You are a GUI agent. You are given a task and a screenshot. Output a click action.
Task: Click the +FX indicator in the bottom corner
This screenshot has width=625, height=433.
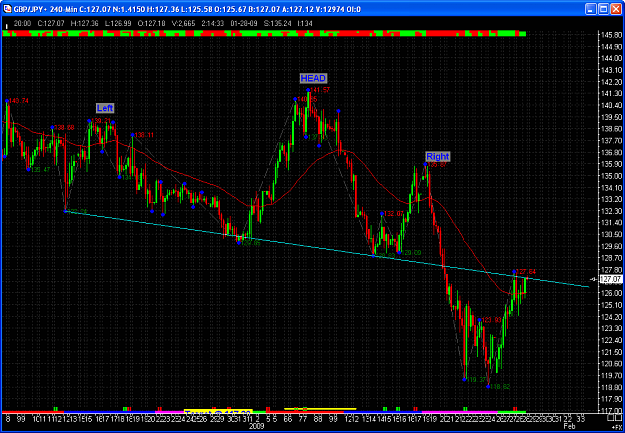[617, 426]
